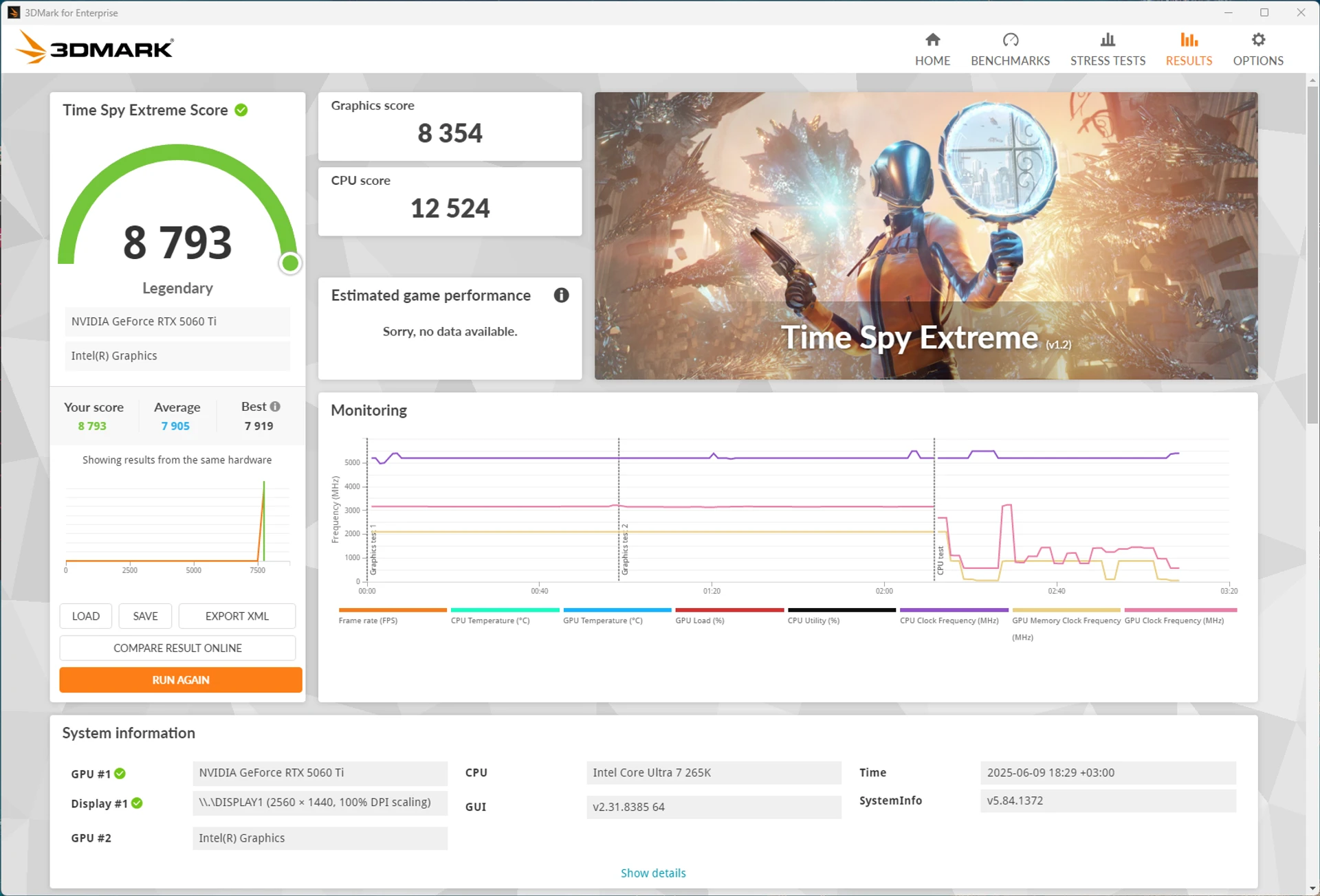Click the Time Spy Extreme banner image

[926, 236]
